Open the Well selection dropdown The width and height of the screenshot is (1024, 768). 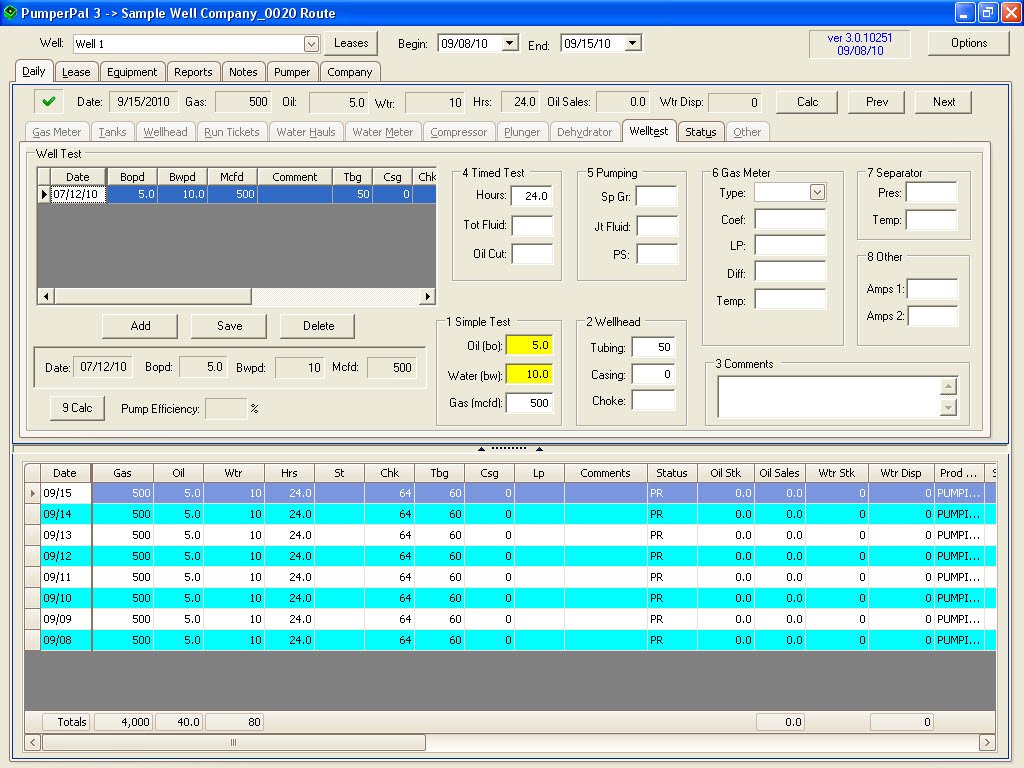coord(310,43)
